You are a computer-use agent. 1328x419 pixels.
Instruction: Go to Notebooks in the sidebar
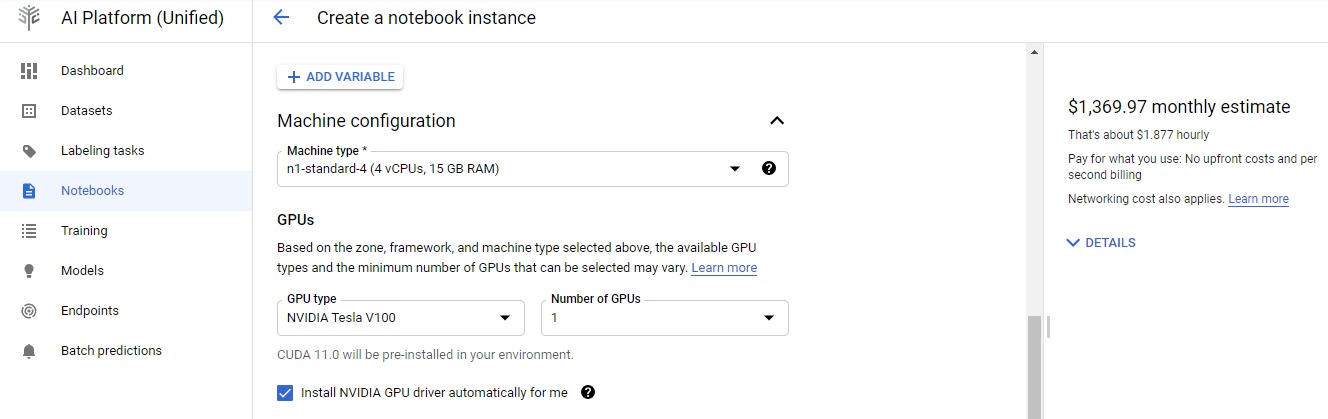92,191
